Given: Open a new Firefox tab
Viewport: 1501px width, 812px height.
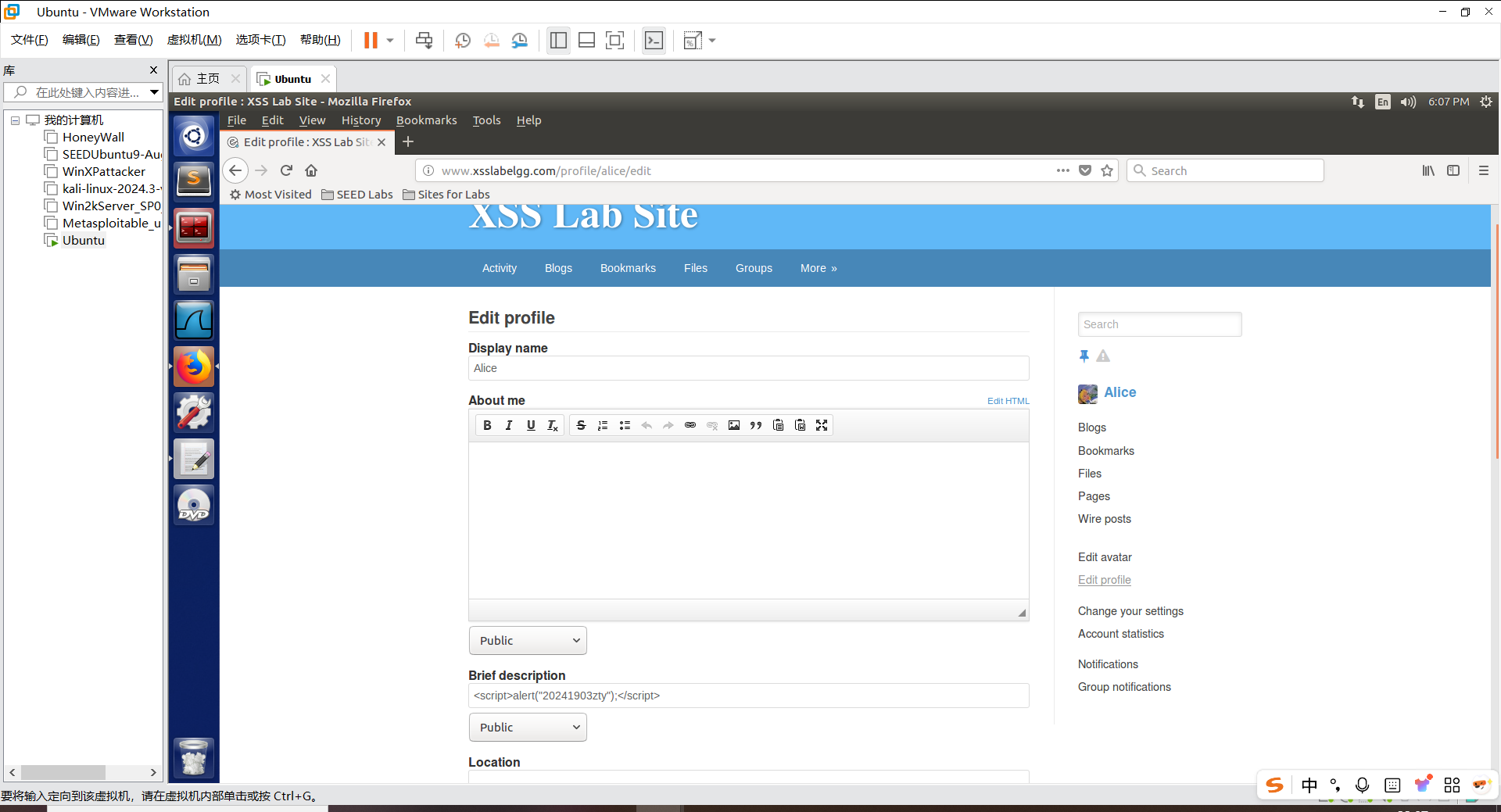Looking at the screenshot, I should [x=408, y=141].
